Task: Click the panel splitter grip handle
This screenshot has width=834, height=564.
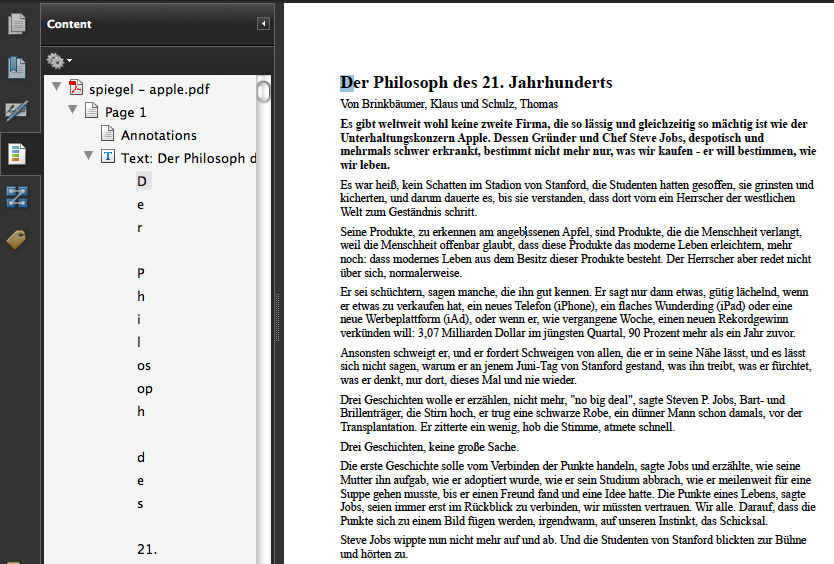Action: point(277,317)
